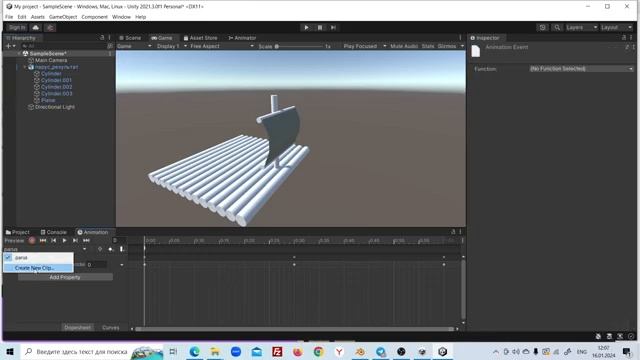
Task: Toggle Gizmos in Game view
Action: point(447,46)
